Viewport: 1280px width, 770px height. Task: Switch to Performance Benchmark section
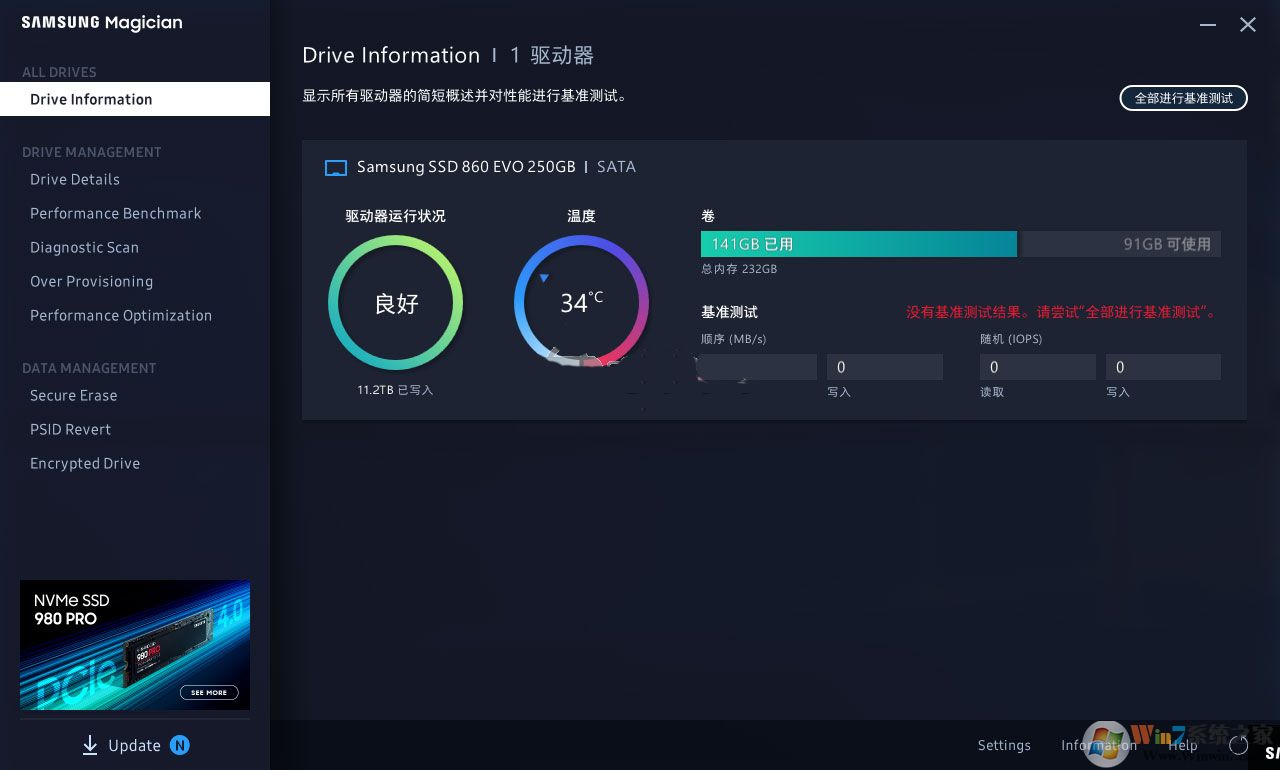115,213
